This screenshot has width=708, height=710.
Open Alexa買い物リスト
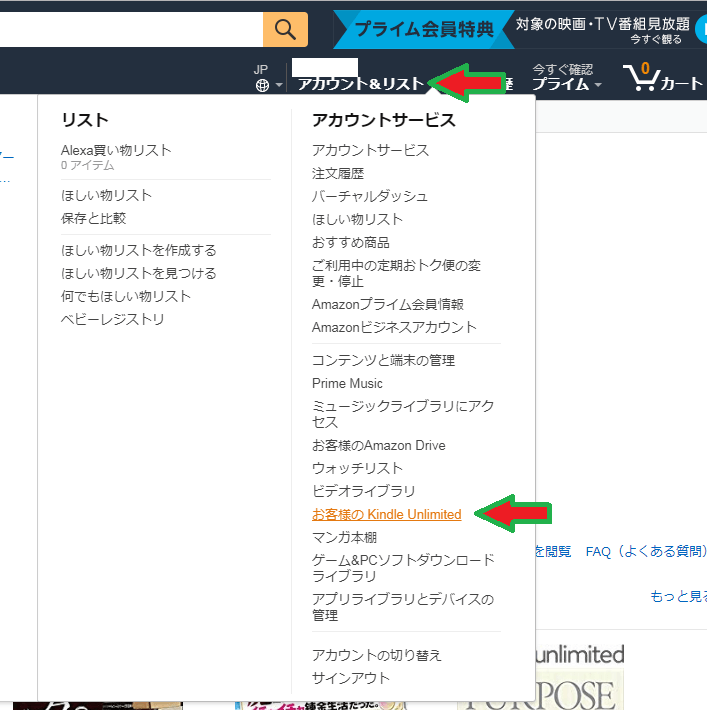click(x=116, y=150)
